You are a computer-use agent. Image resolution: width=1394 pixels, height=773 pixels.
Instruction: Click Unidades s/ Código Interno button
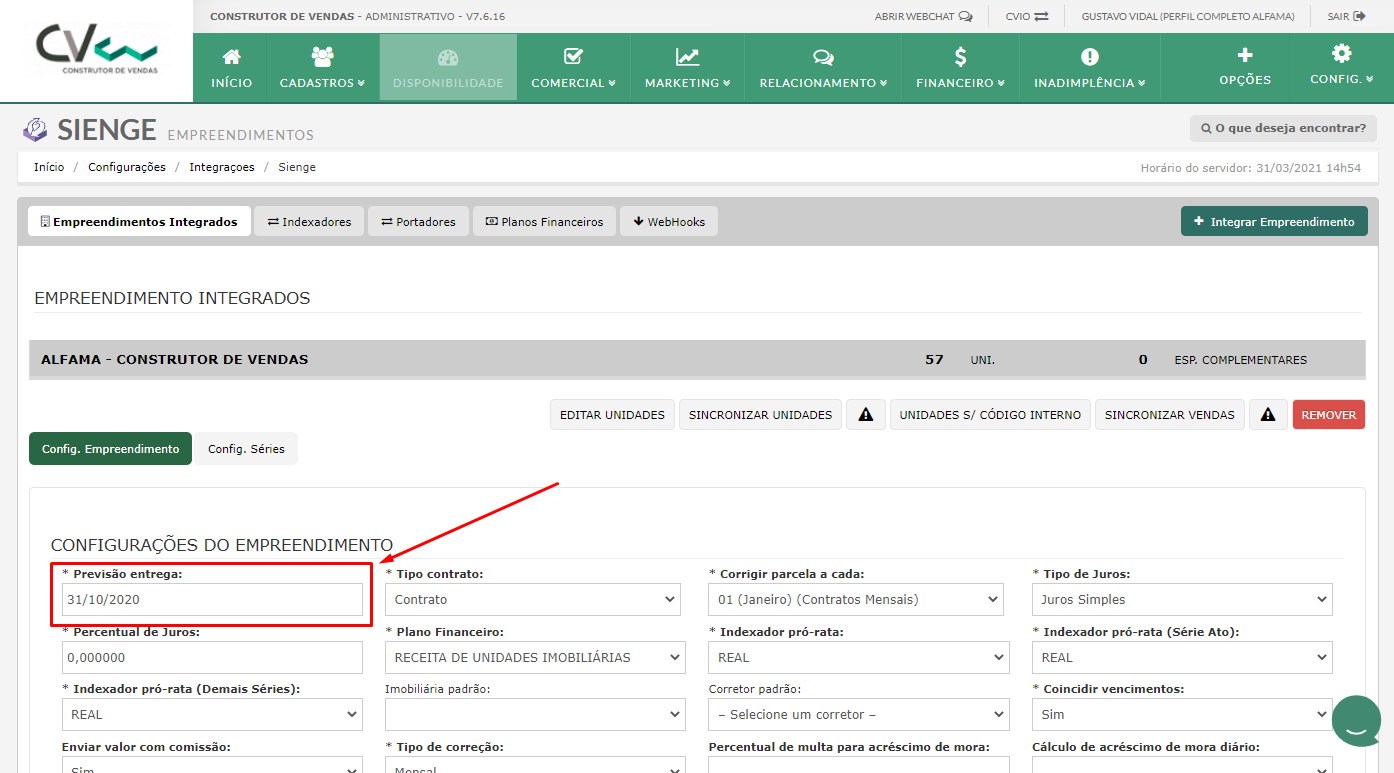coord(990,415)
